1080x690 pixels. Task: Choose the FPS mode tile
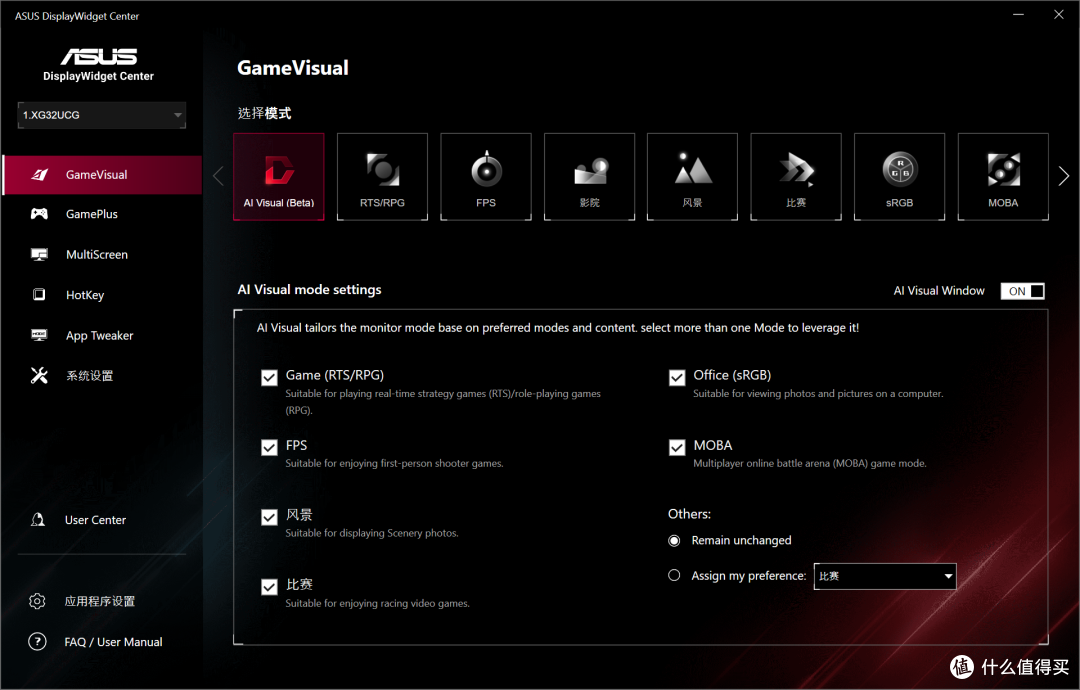[x=486, y=177]
